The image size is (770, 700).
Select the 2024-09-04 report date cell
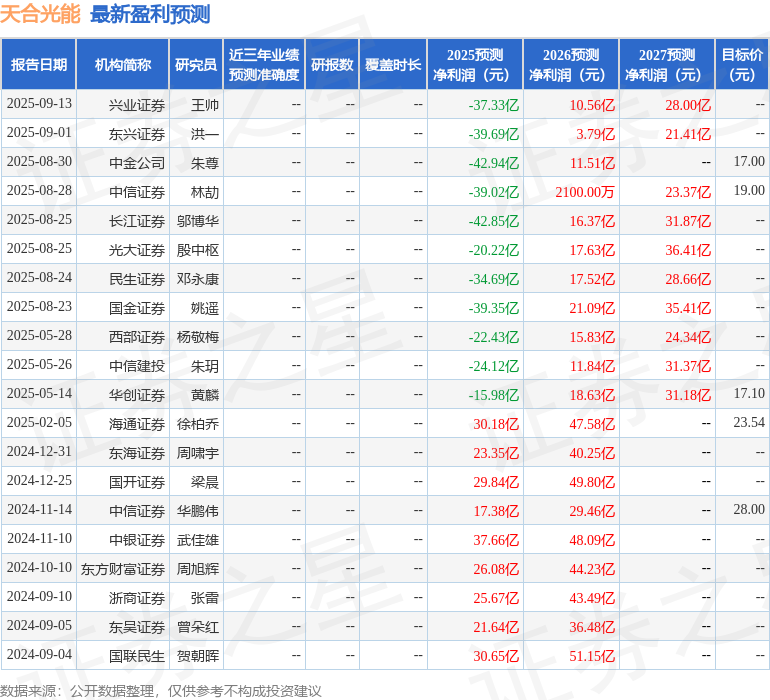[39, 655]
